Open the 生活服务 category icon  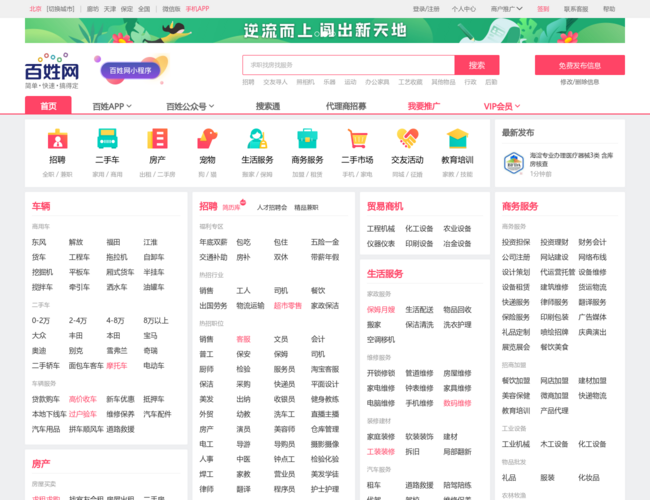point(257,139)
